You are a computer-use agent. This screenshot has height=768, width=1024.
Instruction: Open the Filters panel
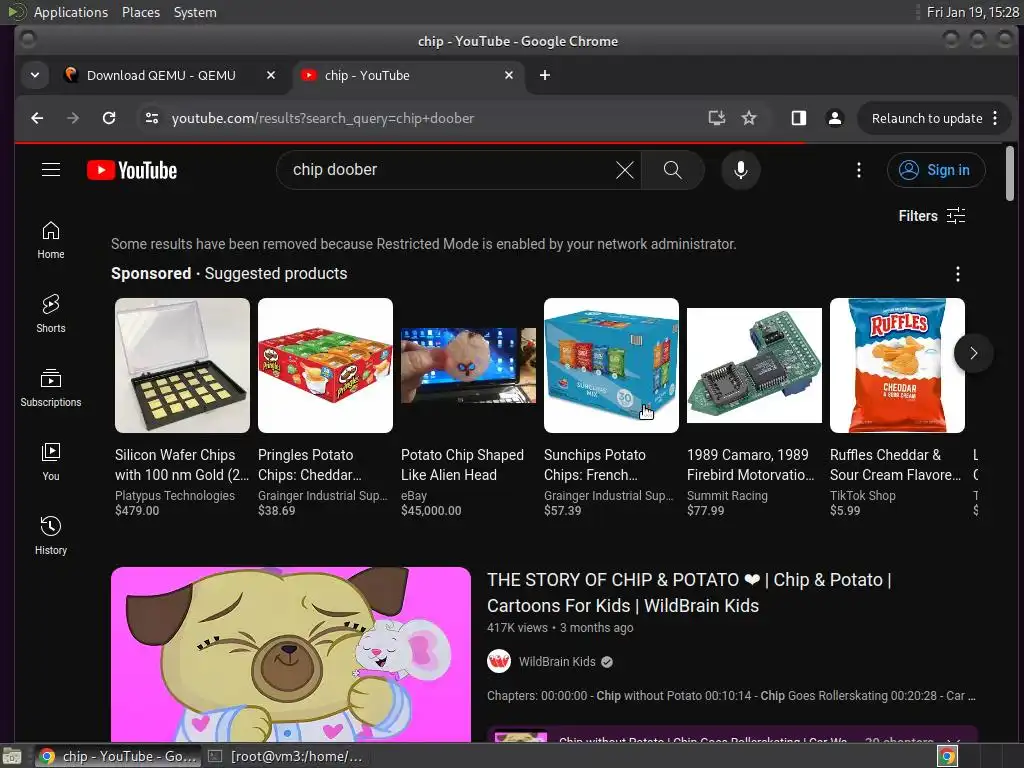point(931,216)
